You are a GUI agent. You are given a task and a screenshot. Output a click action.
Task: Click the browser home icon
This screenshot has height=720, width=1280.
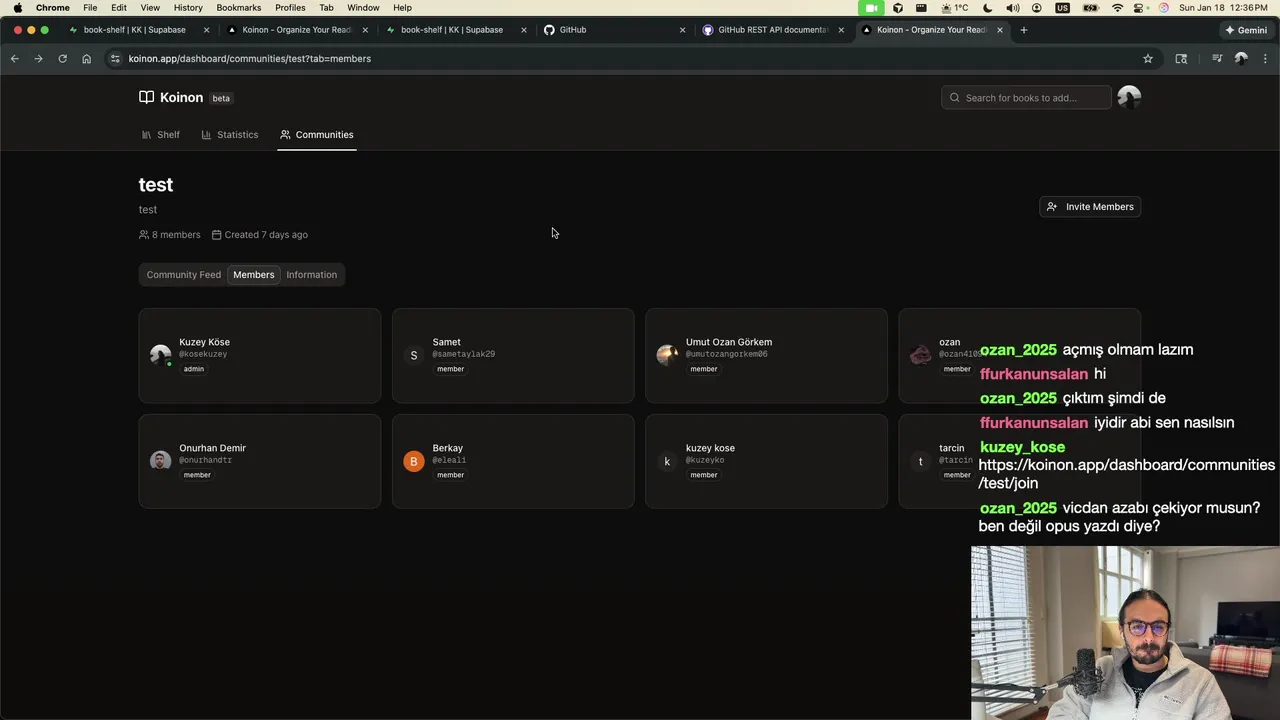pos(86,59)
